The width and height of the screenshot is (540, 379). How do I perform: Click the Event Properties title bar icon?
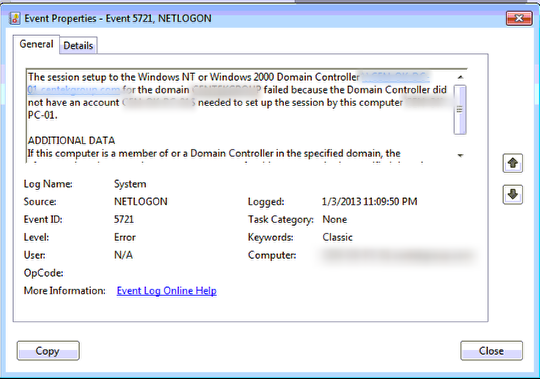click(14, 18)
